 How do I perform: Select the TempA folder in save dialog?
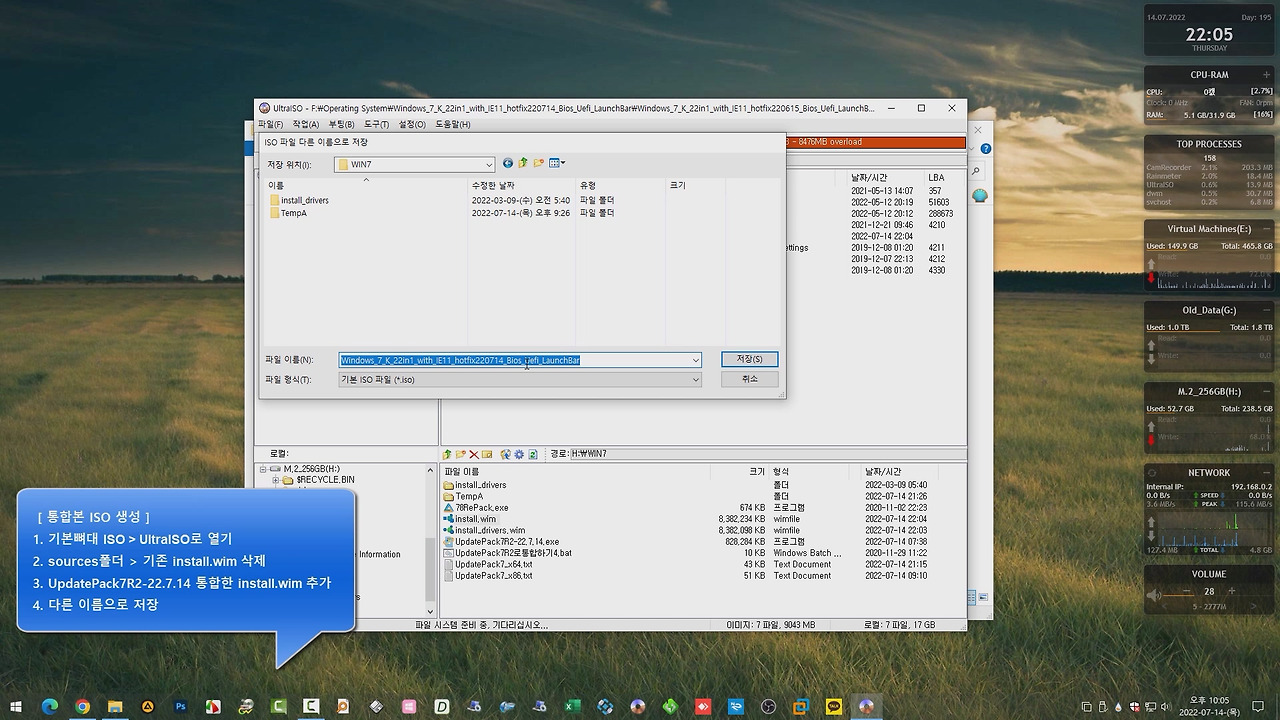click(288, 213)
